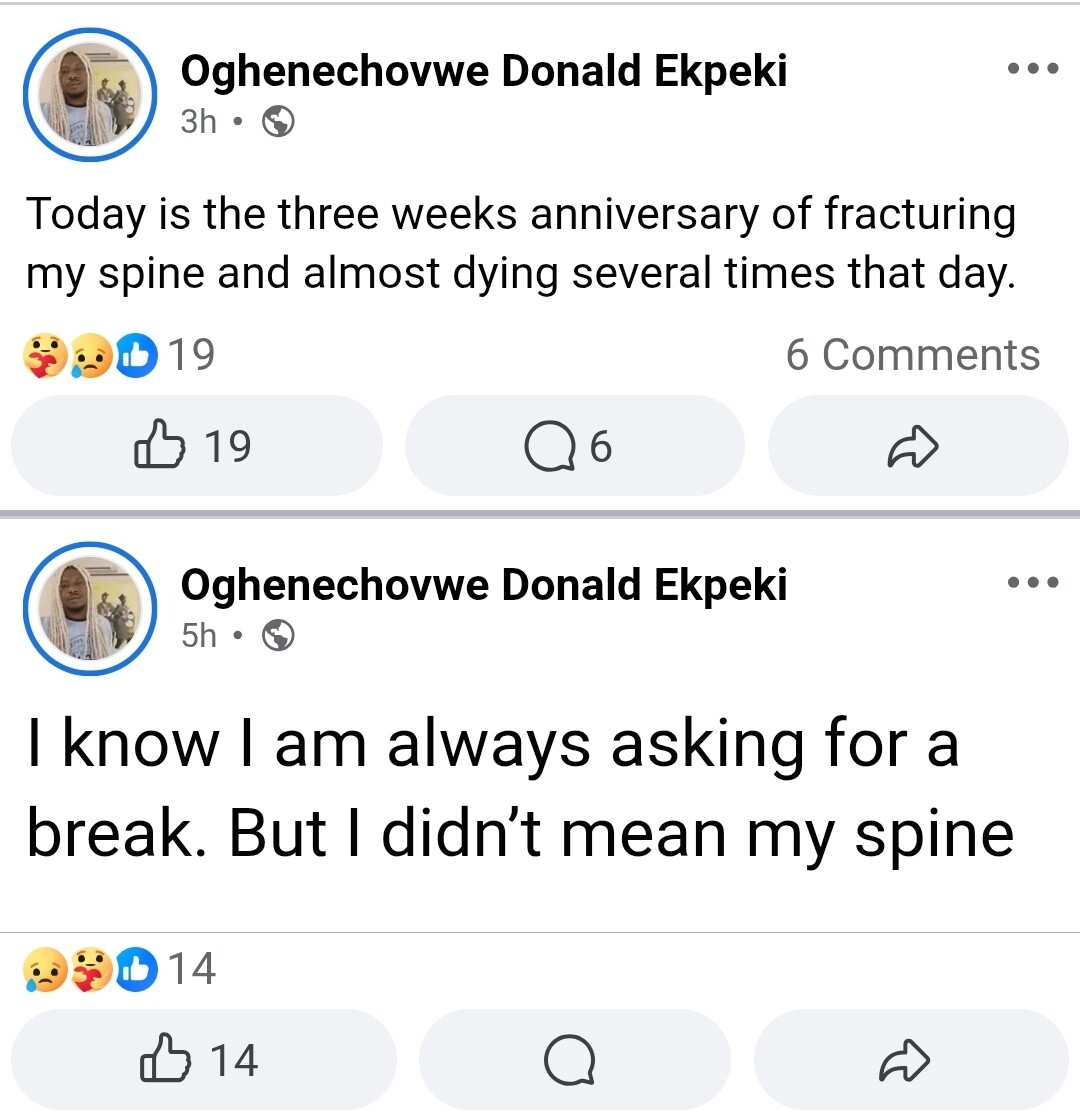The image size is (1080, 1119).
Task: Open three-dot options menu on 5h post
Action: tap(1033, 583)
